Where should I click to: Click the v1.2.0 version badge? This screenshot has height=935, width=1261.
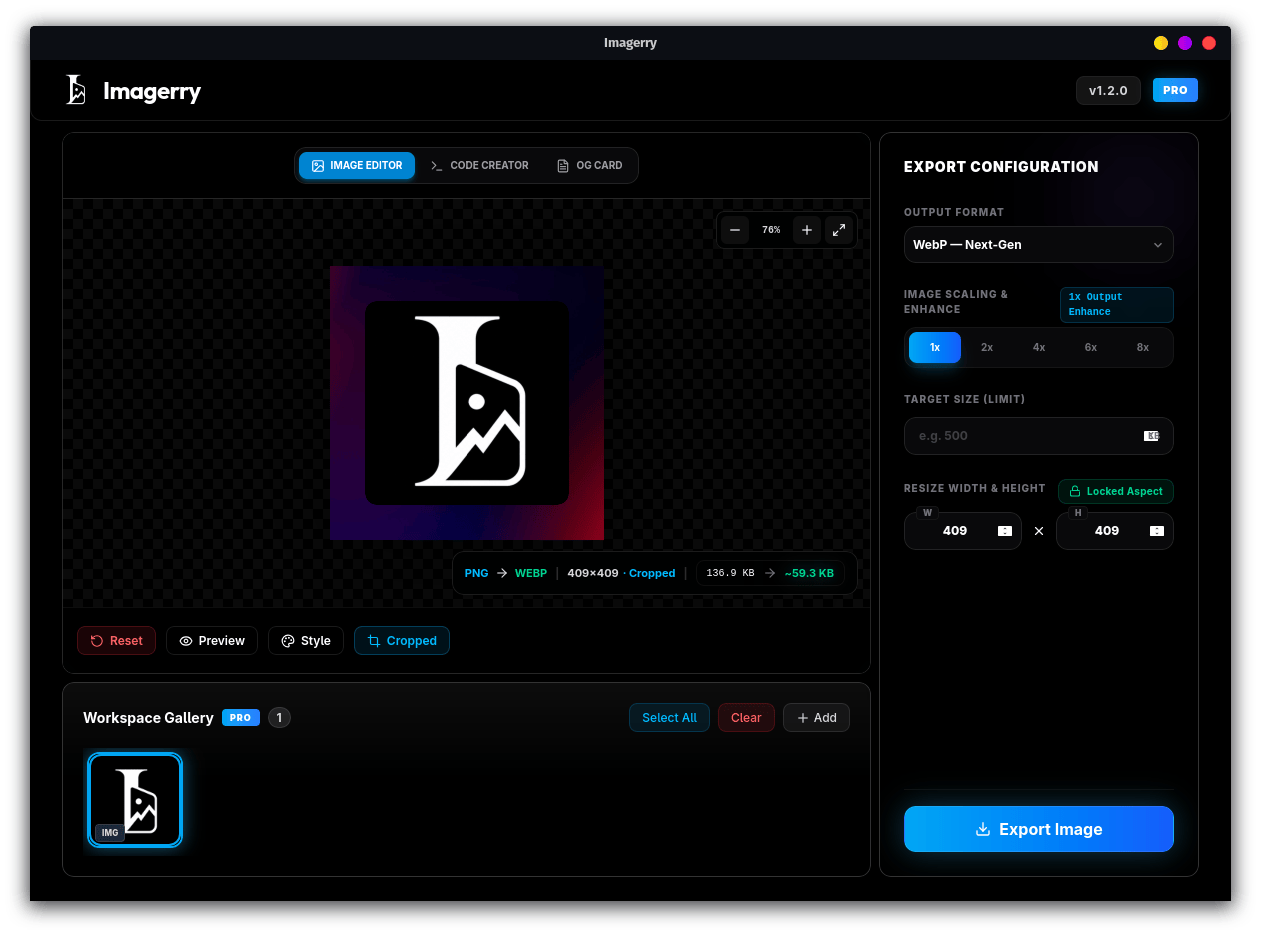(1108, 90)
